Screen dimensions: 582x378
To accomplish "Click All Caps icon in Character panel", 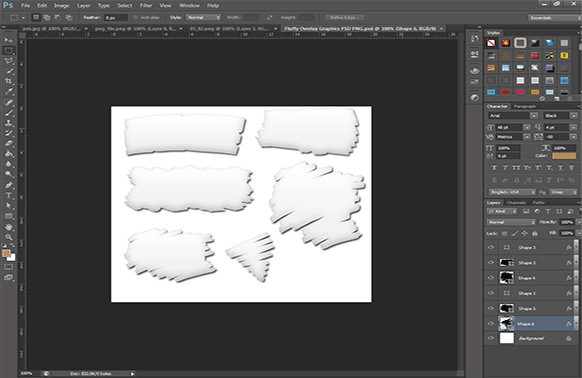I will coord(516,168).
